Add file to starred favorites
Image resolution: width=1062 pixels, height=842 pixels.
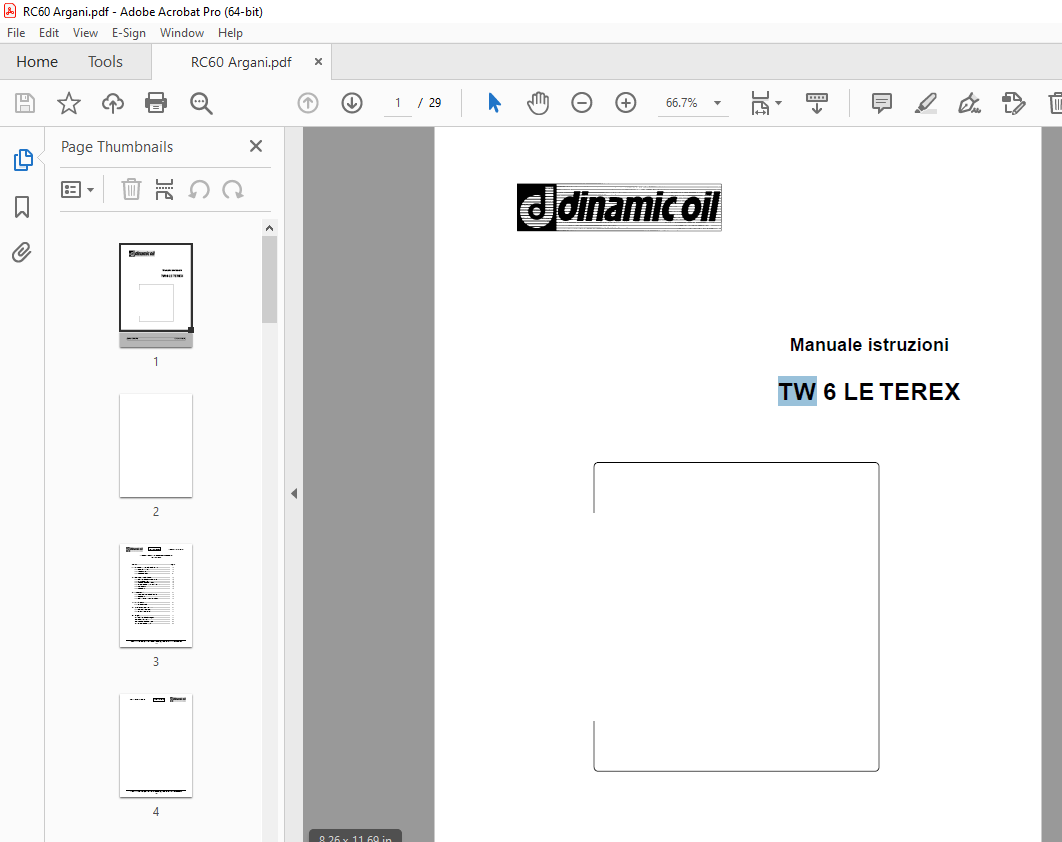[68, 103]
